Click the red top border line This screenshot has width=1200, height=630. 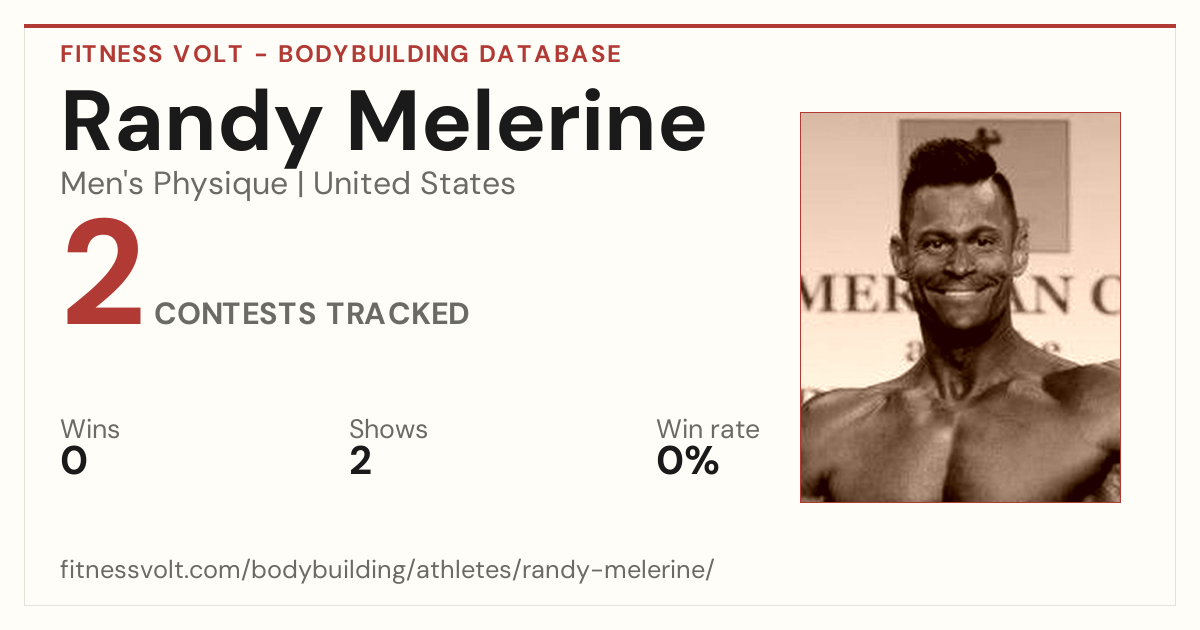click(600, 26)
